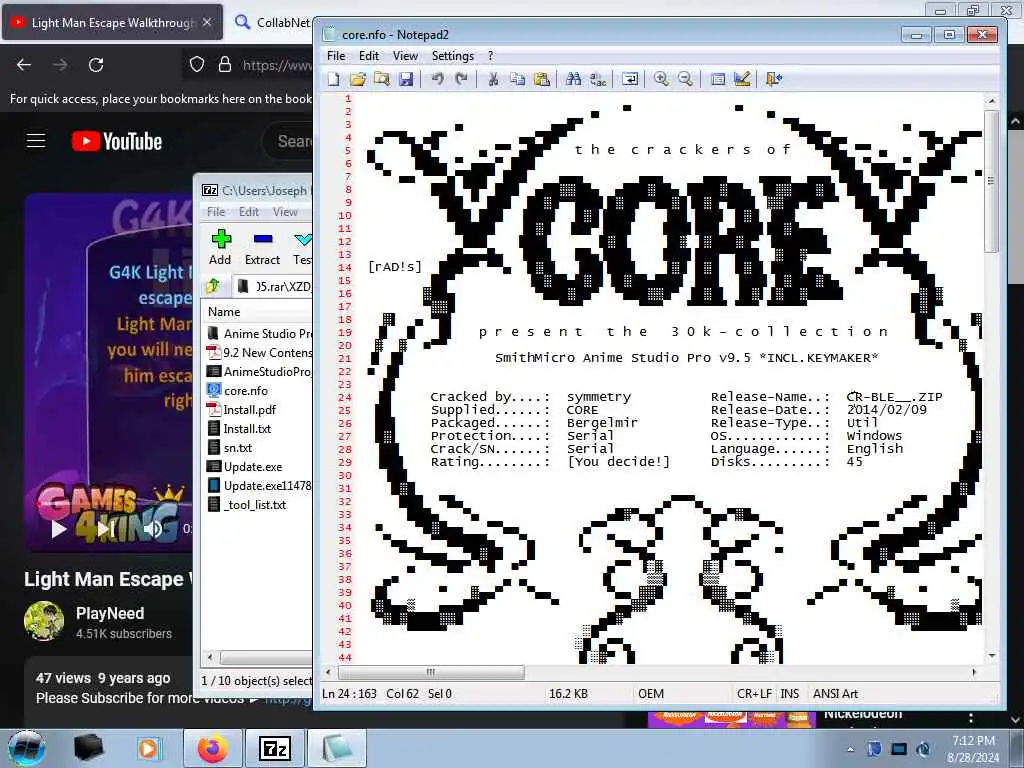The width and height of the screenshot is (1024, 768).
Task: Open the YouTube hamburger guide menu
Action: 36,140
